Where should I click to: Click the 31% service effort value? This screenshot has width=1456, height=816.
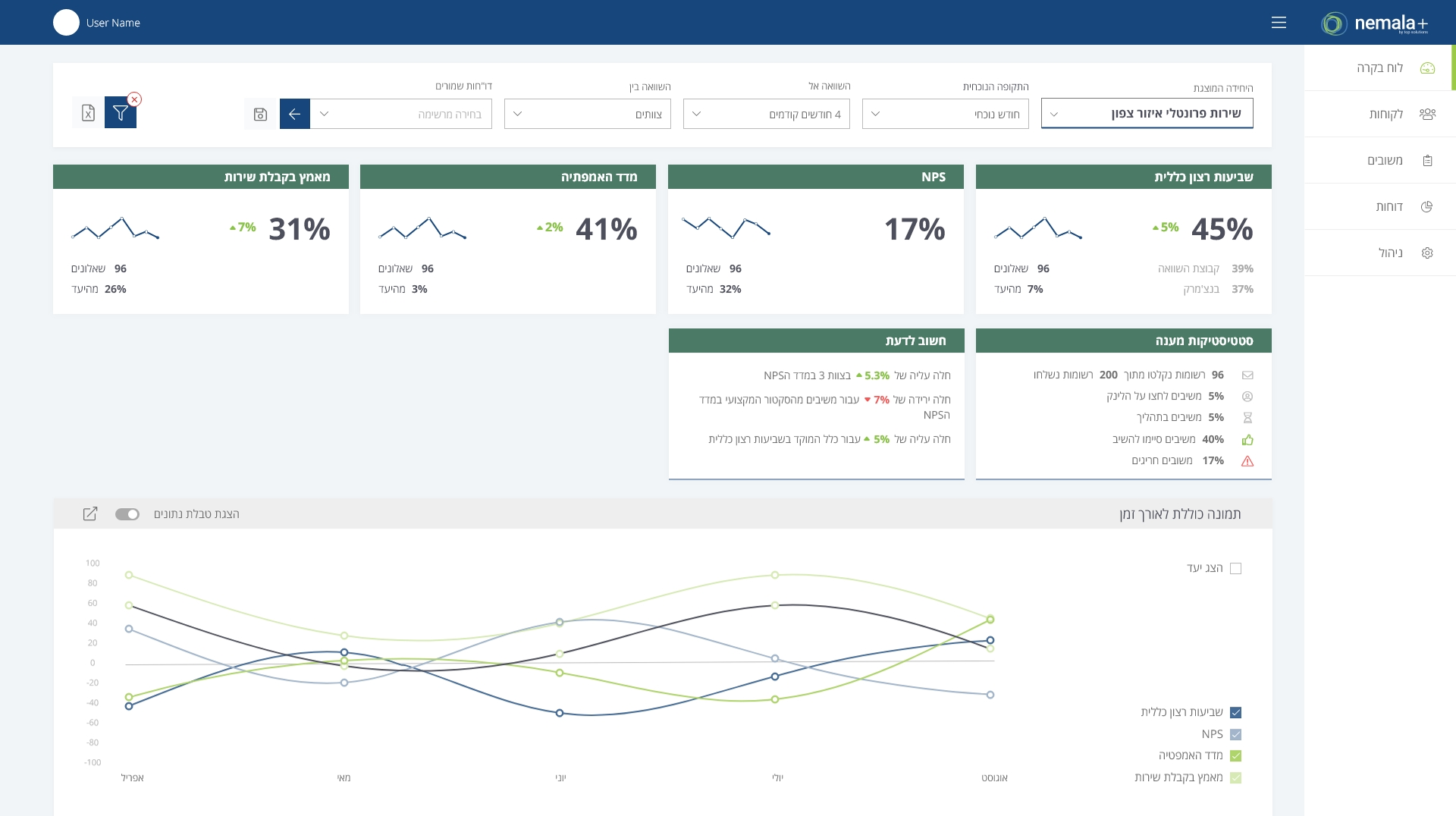[x=300, y=229]
